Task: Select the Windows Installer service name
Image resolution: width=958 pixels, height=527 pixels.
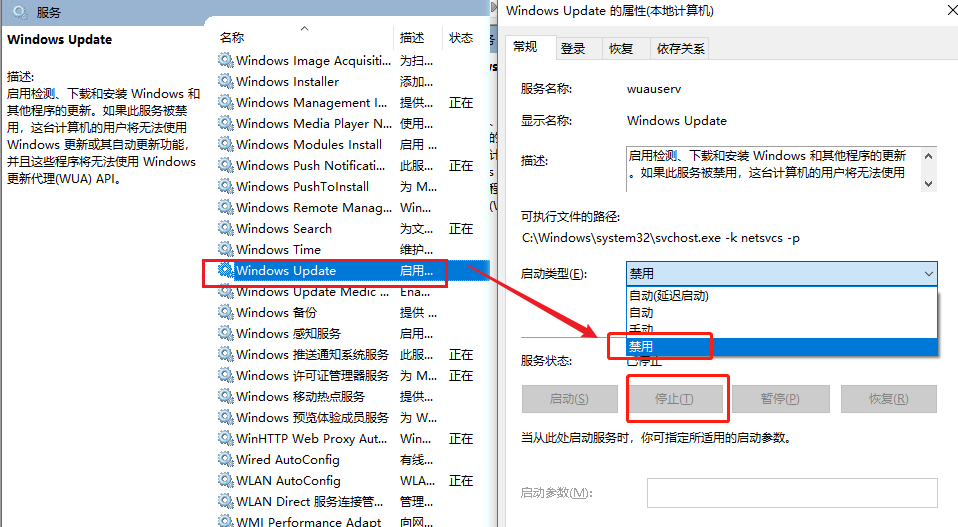Action: (287, 81)
